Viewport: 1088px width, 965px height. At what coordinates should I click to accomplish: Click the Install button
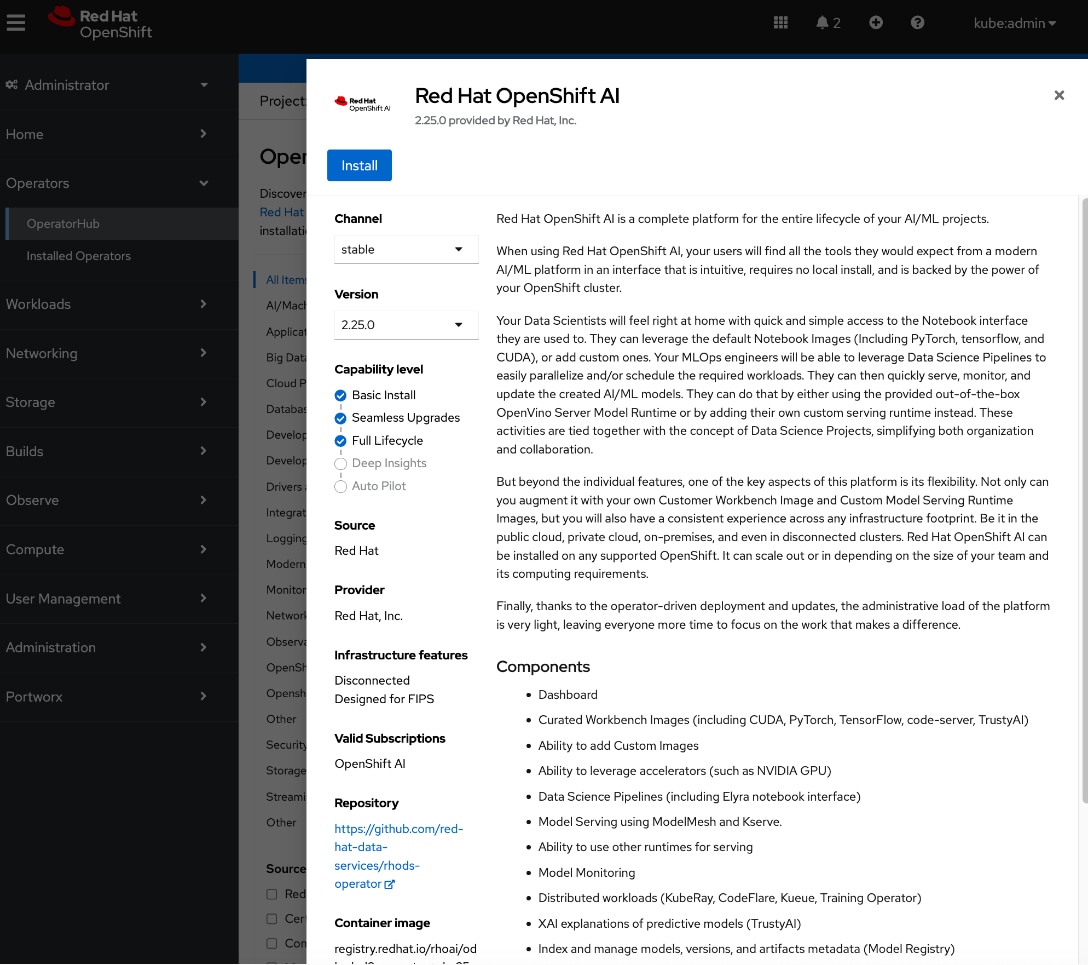pos(359,165)
